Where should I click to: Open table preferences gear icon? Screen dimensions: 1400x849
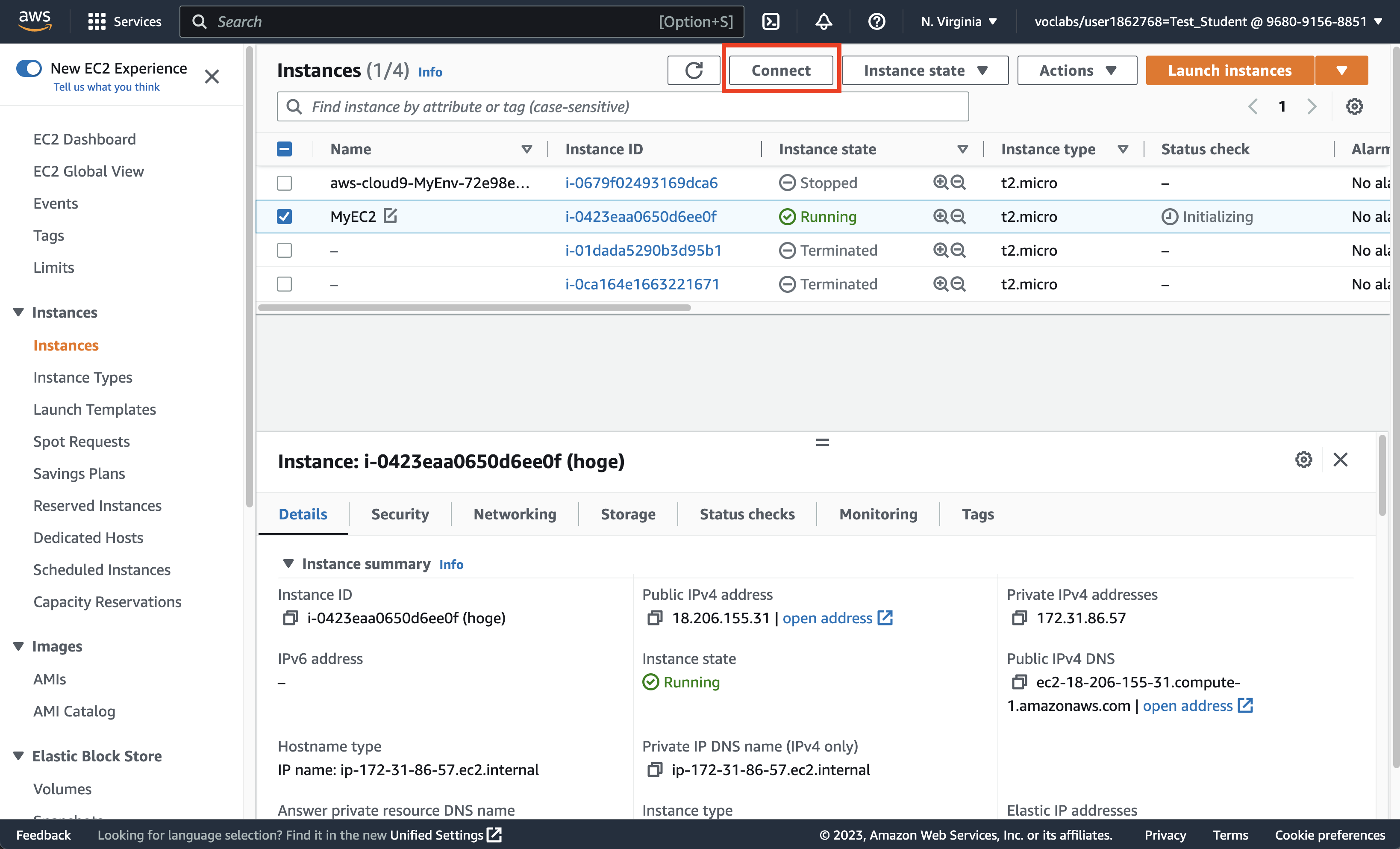(x=1354, y=106)
